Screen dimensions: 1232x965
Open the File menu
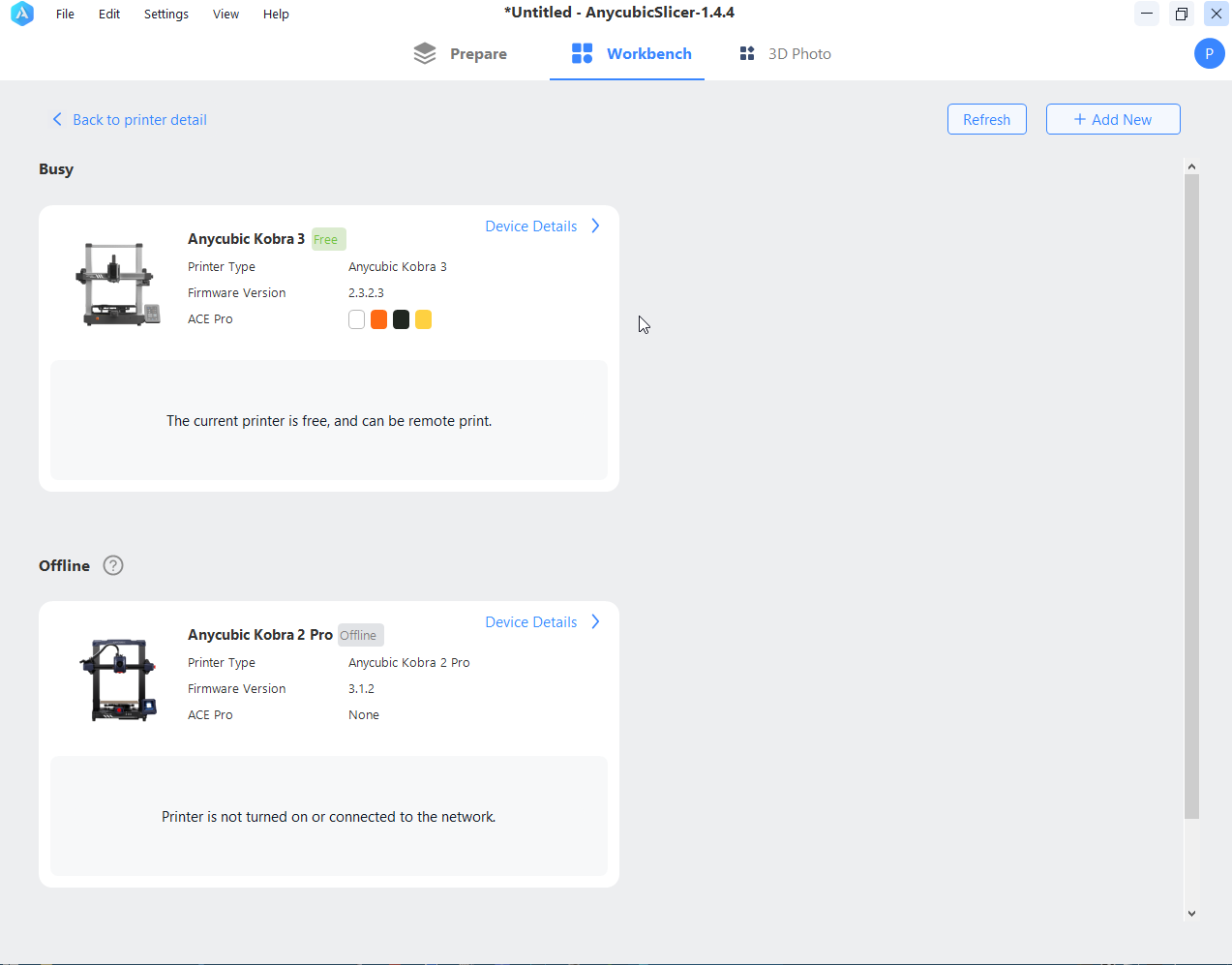(x=65, y=14)
